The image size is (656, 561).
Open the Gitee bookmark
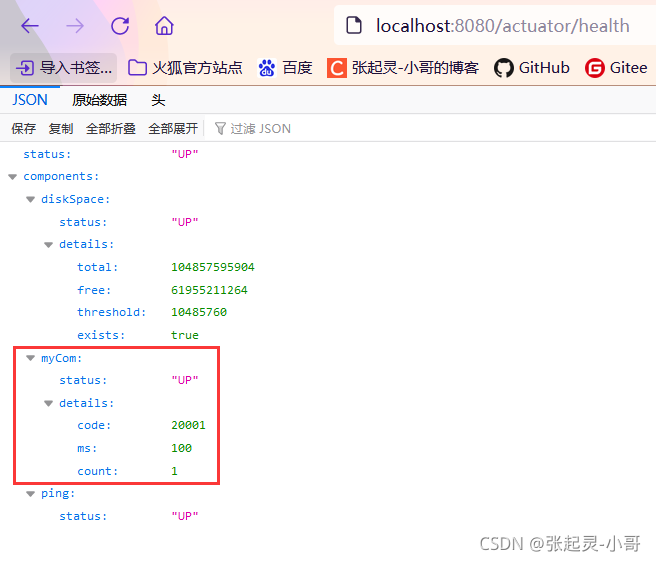click(616, 68)
